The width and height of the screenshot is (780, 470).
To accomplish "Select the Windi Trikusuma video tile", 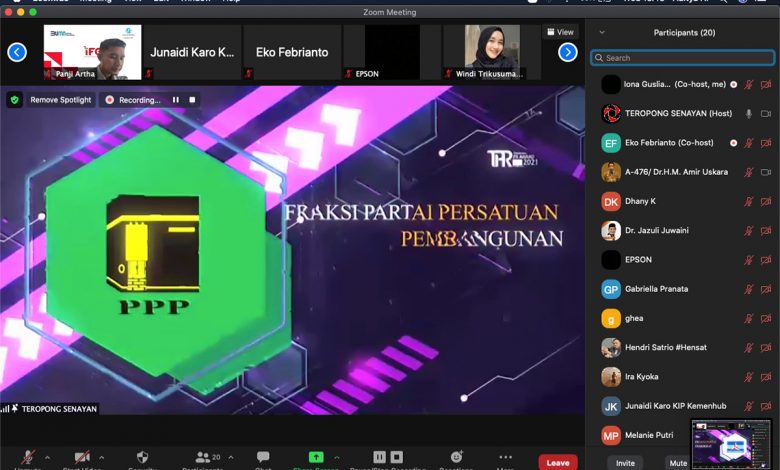I will tap(491, 52).
